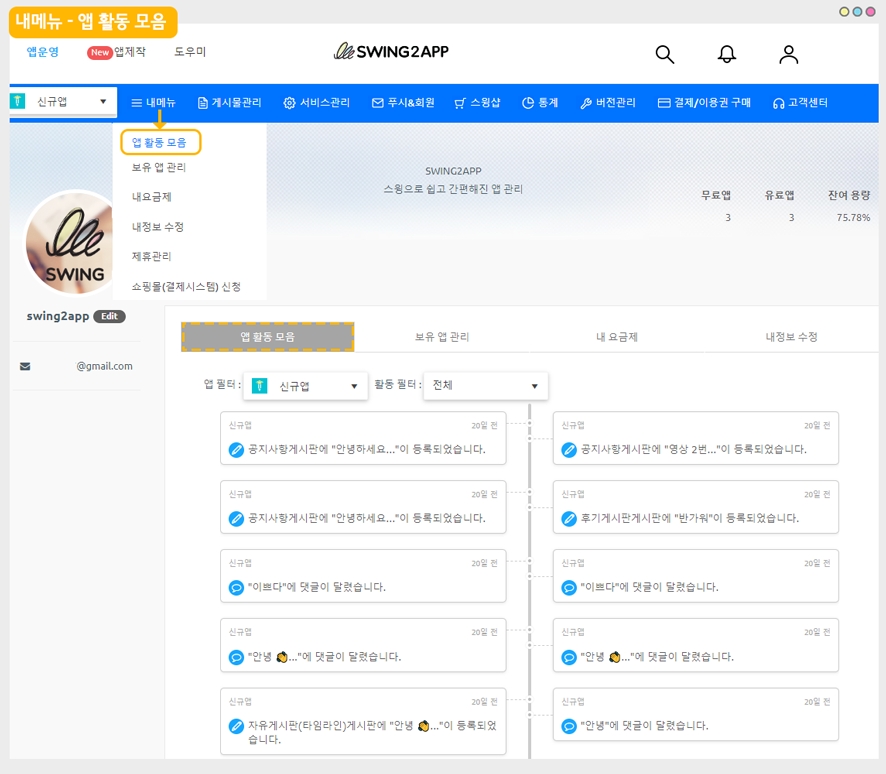This screenshot has height=774, width=886.
Task: Click the SWING2APP logo
Action: point(391,51)
